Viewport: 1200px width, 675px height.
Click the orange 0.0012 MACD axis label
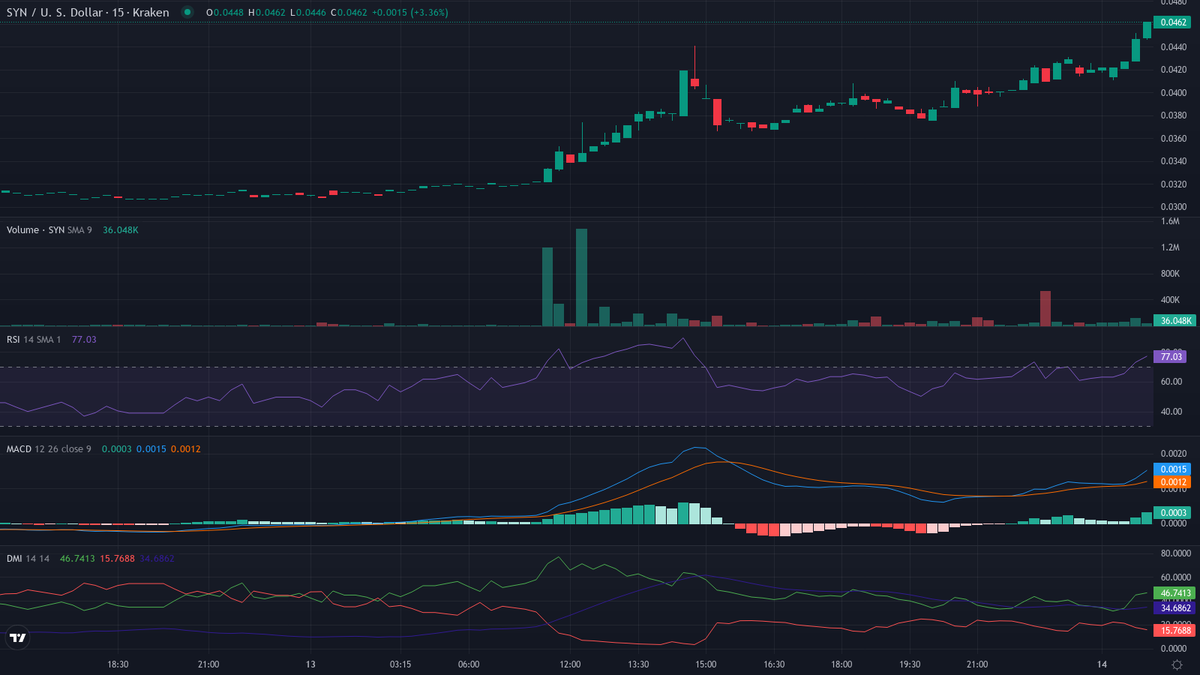pos(1171,482)
